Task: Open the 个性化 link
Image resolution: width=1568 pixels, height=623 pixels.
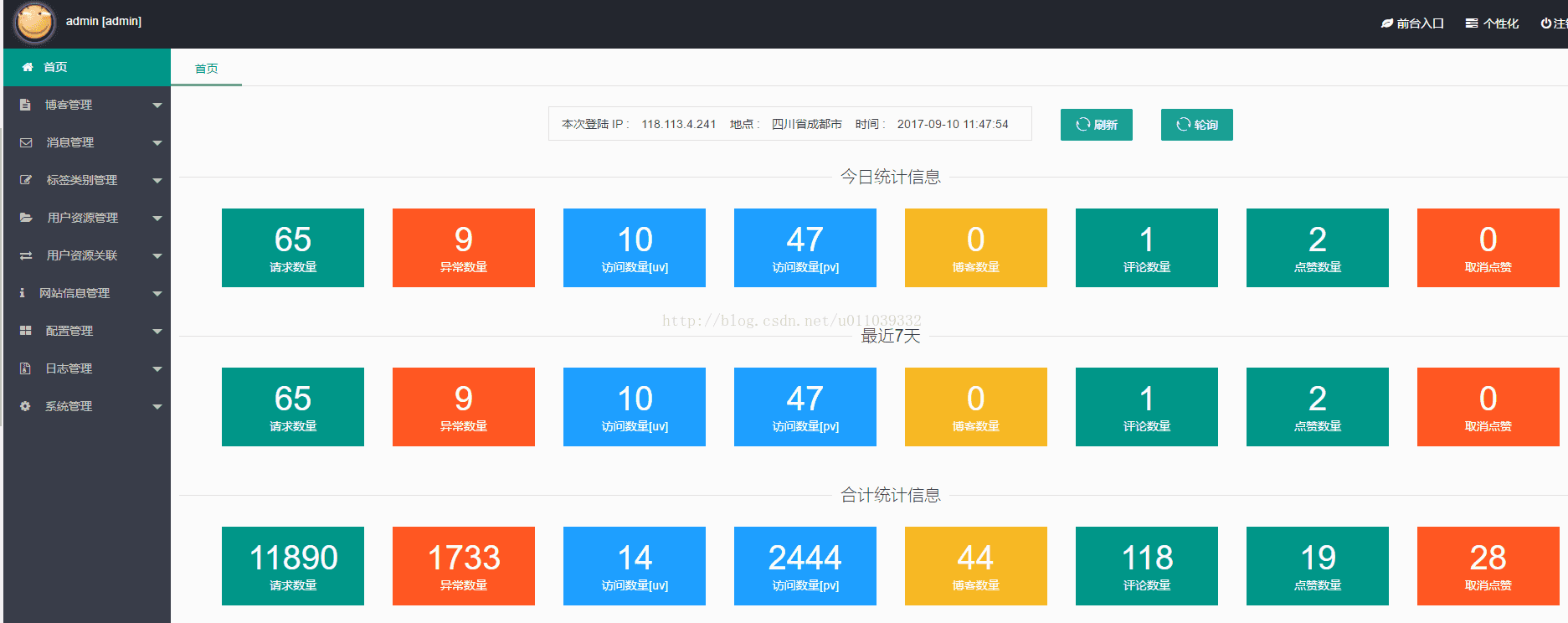Action: click(1492, 23)
